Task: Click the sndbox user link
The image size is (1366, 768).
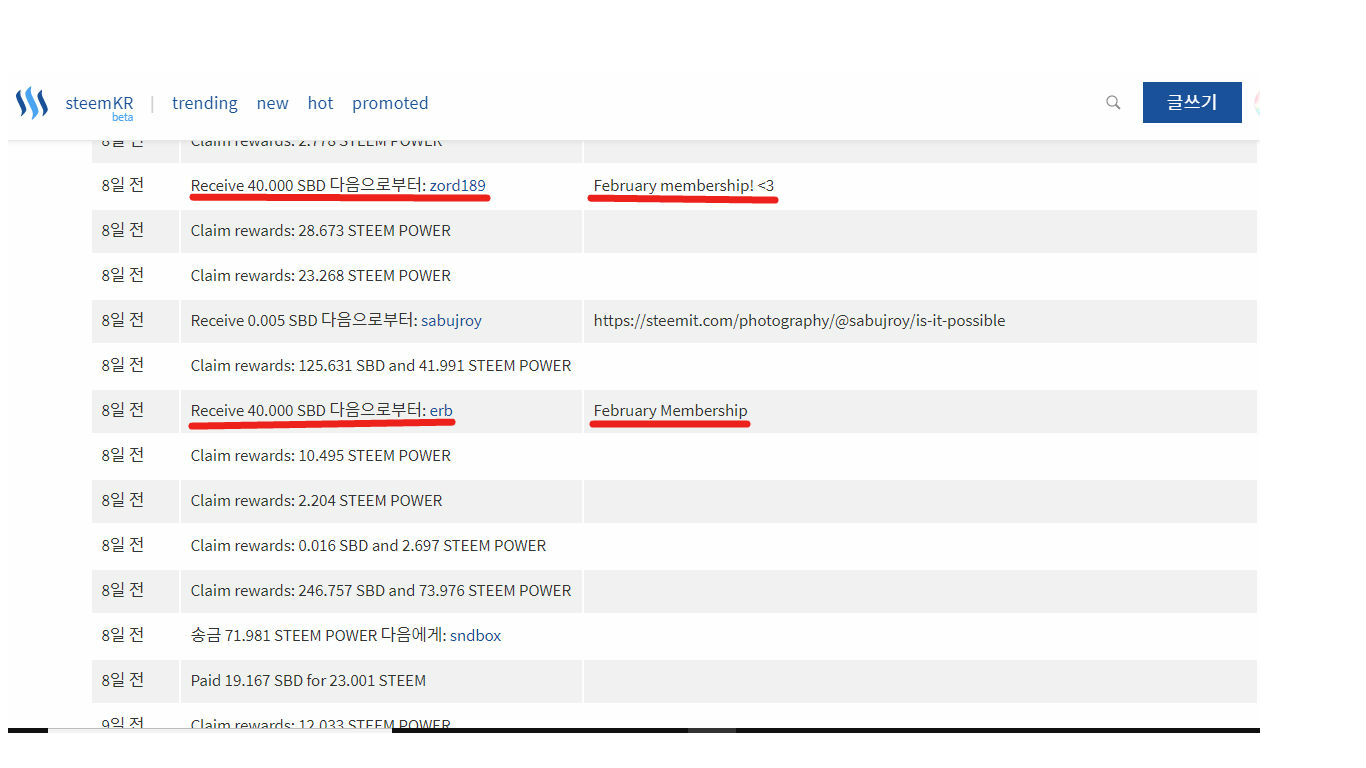Action: pos(475,635)
